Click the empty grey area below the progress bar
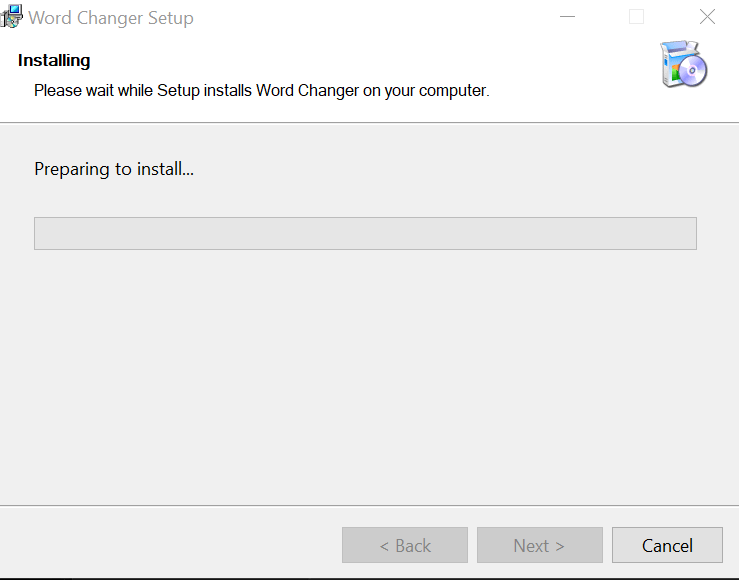This screenshot has width=739, height=580. point(365,380)
